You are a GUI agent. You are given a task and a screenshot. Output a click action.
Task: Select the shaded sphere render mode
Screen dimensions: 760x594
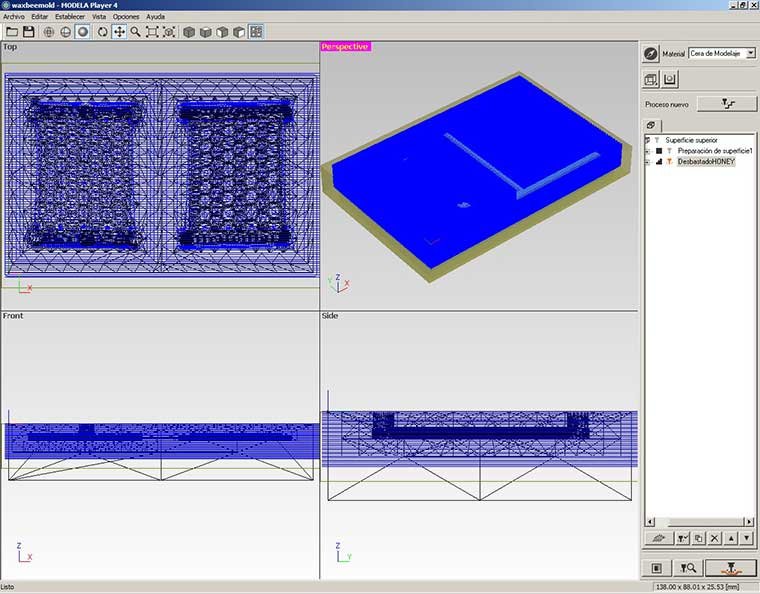pos(82,32)
